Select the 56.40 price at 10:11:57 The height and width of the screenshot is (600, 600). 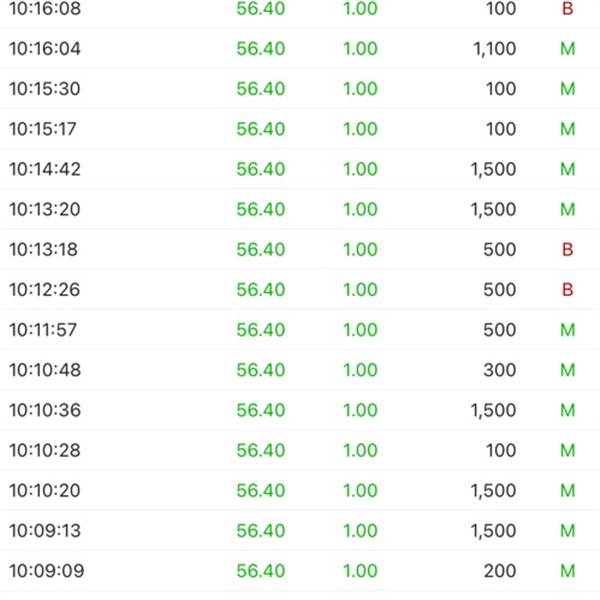[x=261, y=330]
